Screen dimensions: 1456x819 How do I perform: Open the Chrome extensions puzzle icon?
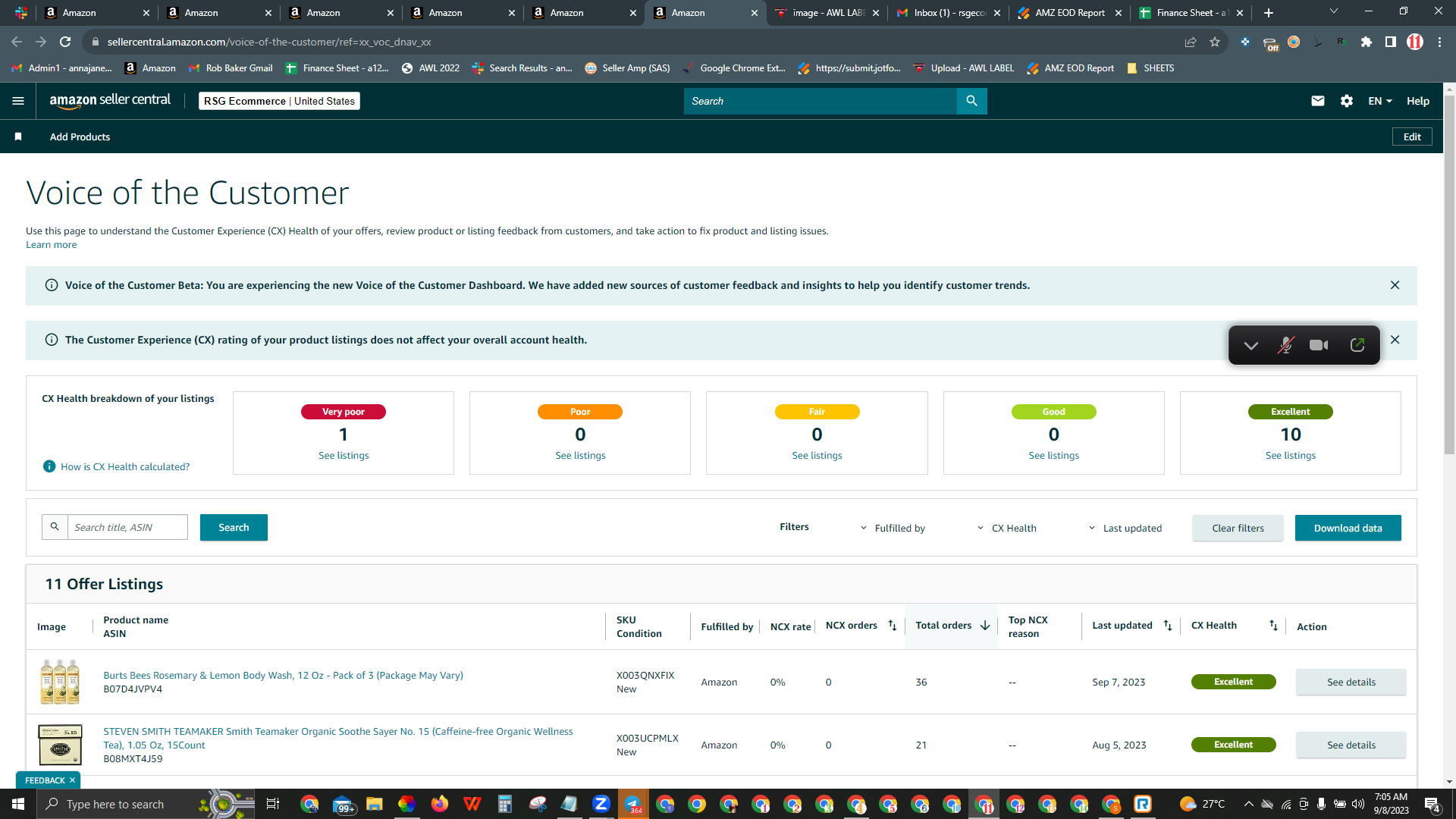1367,42
